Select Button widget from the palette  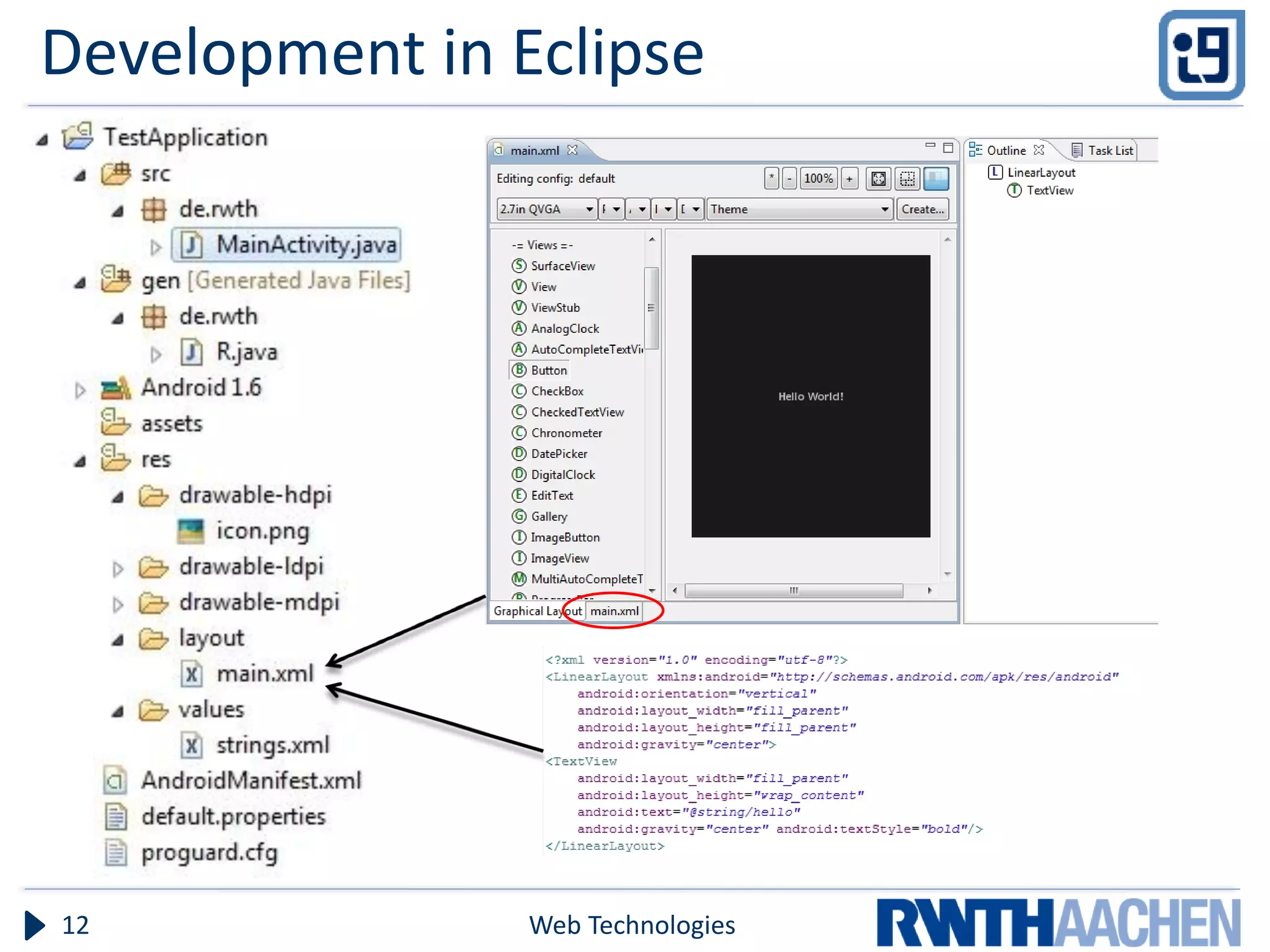point(540,371)
